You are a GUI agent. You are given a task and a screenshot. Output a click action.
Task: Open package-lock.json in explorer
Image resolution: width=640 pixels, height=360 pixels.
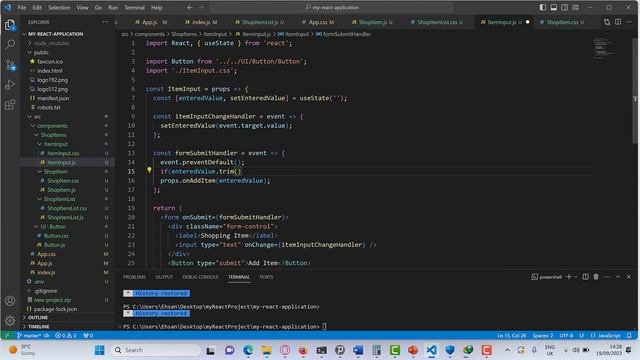[55, 309]
